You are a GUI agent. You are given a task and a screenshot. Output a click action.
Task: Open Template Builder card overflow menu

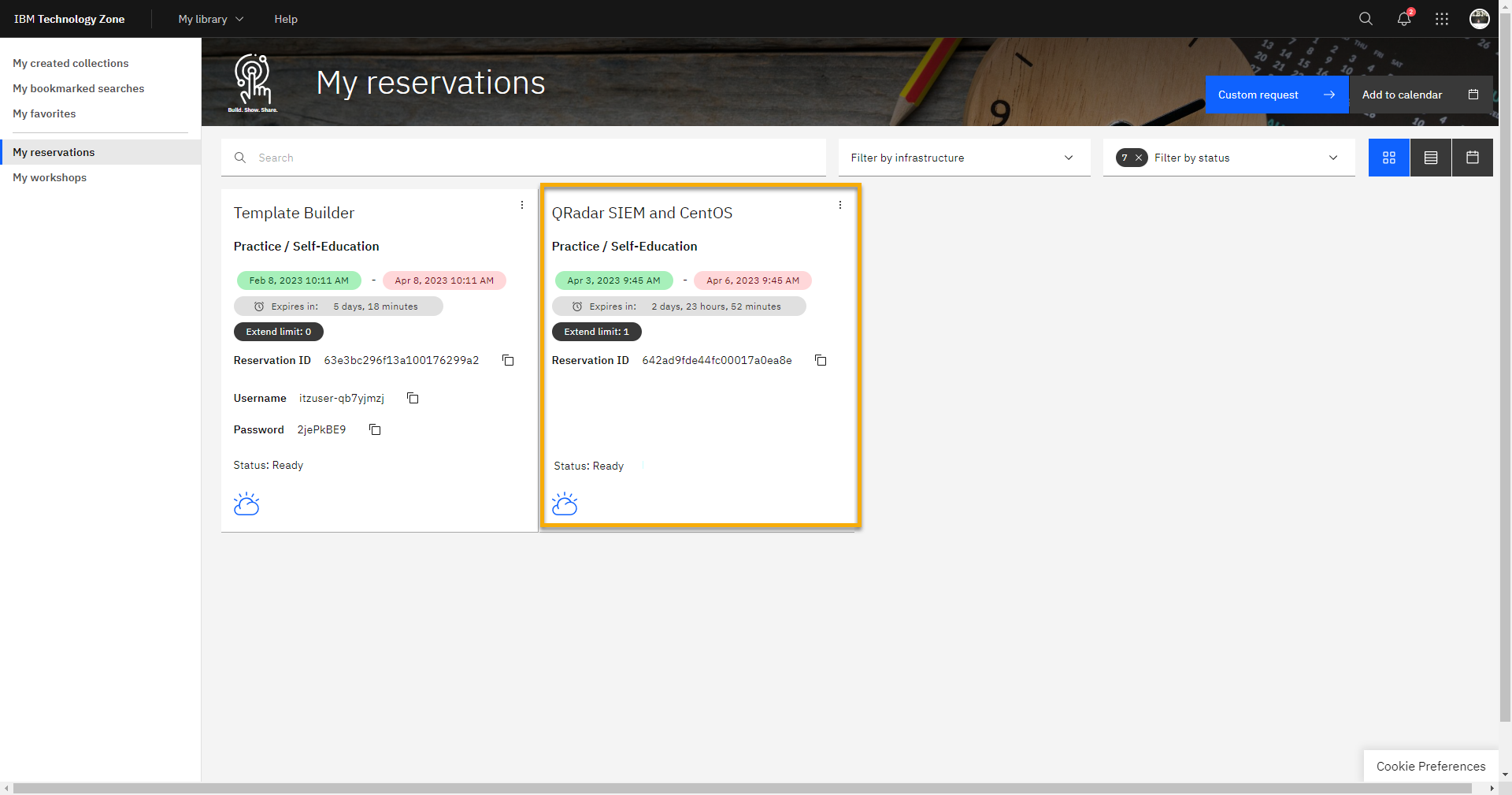522,205
